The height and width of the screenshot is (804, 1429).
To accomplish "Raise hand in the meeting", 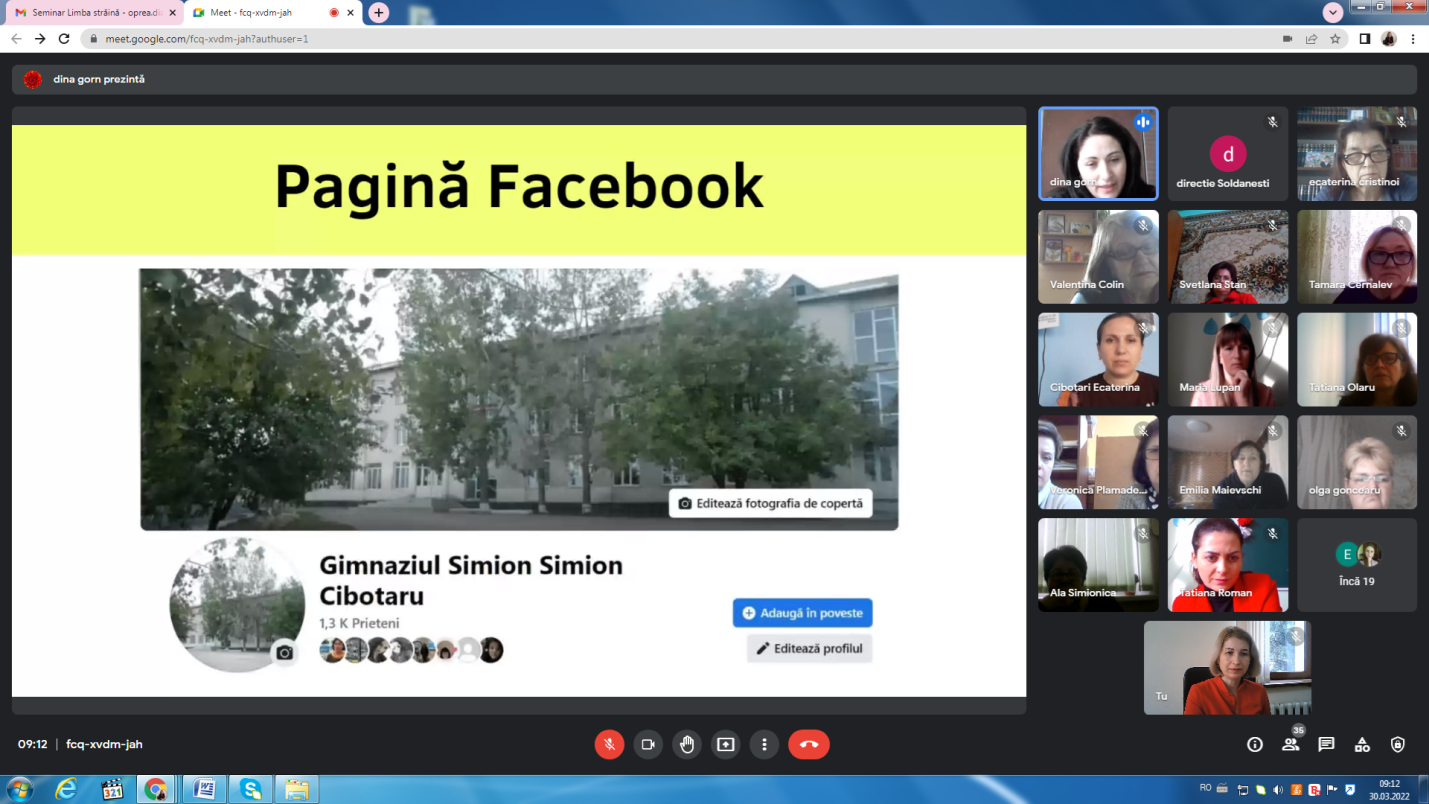I will point(687,744).
